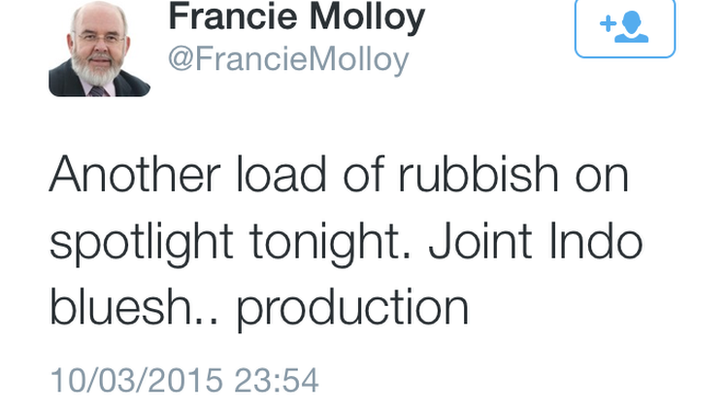The width and height of the screenshot is (728, 410).
Task: Select the person silhouette in the follow button
Action: (632, 27)
